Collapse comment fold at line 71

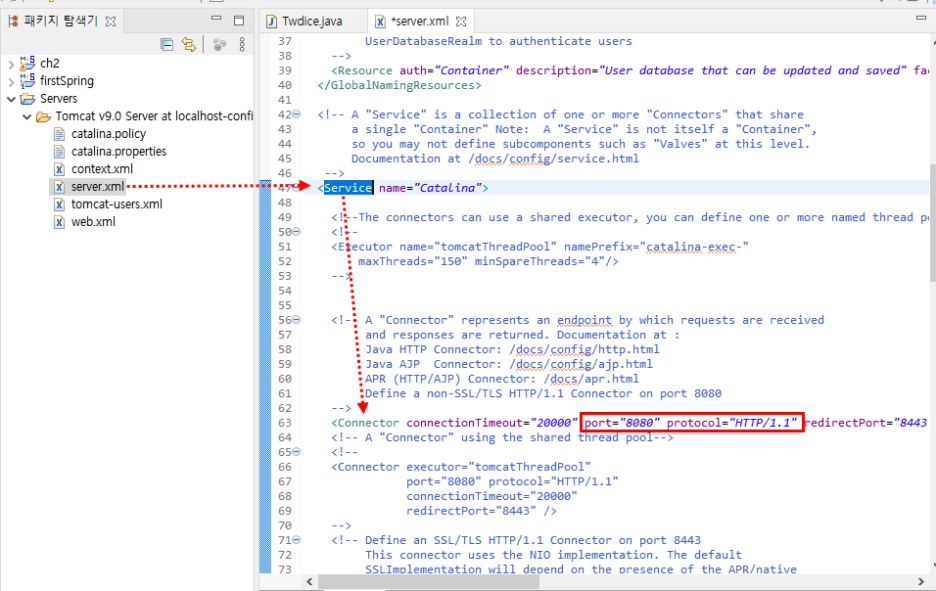(x=297, y=540)
